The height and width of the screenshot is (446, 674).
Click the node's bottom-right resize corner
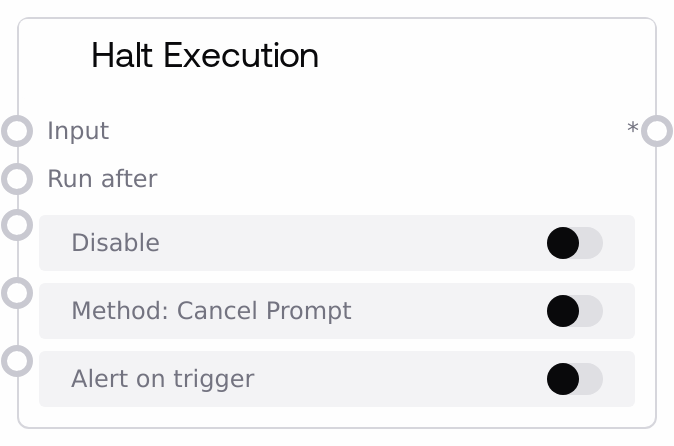(653, 425)
